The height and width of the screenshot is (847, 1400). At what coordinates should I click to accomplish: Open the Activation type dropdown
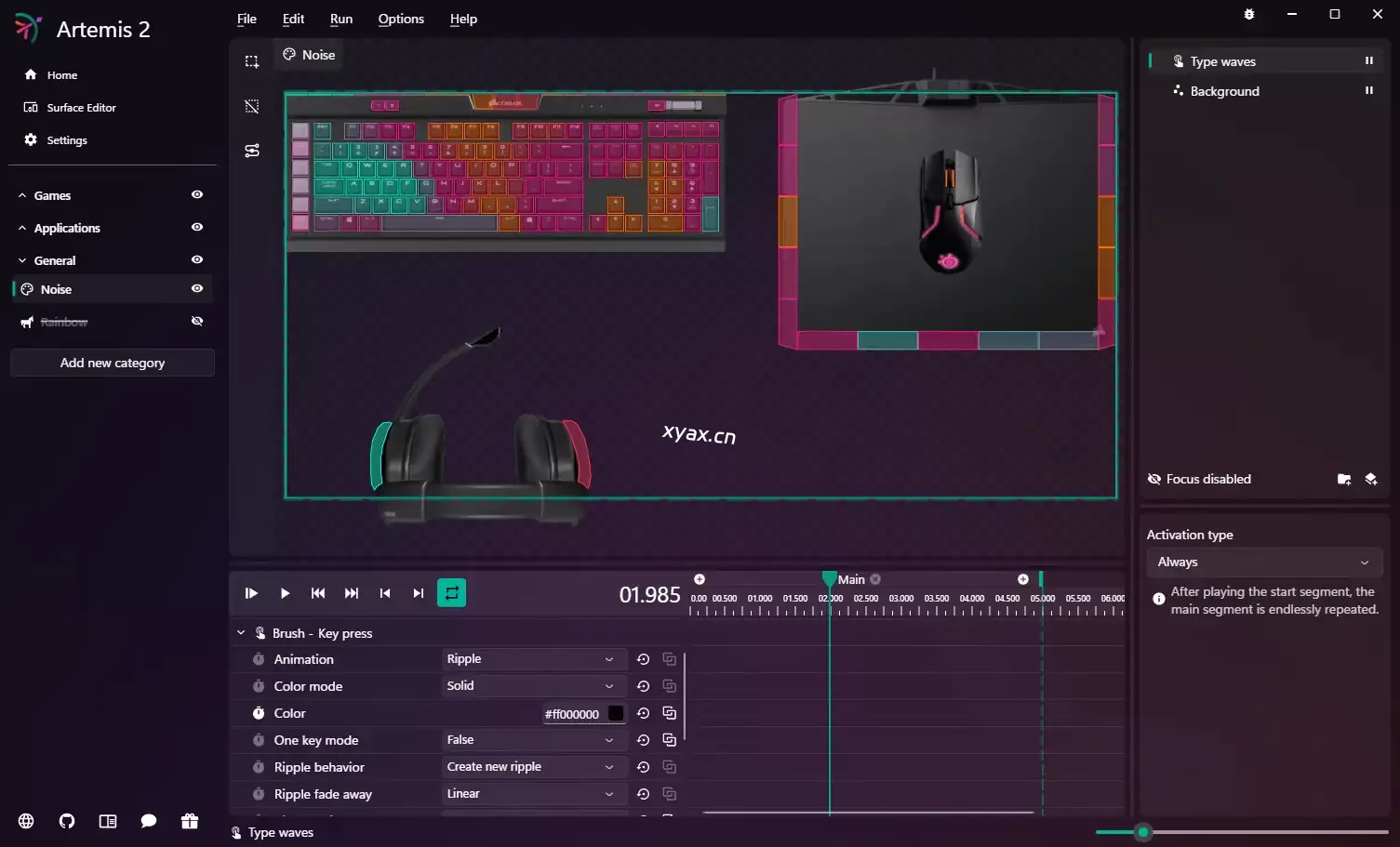(x=1262, y=562)
